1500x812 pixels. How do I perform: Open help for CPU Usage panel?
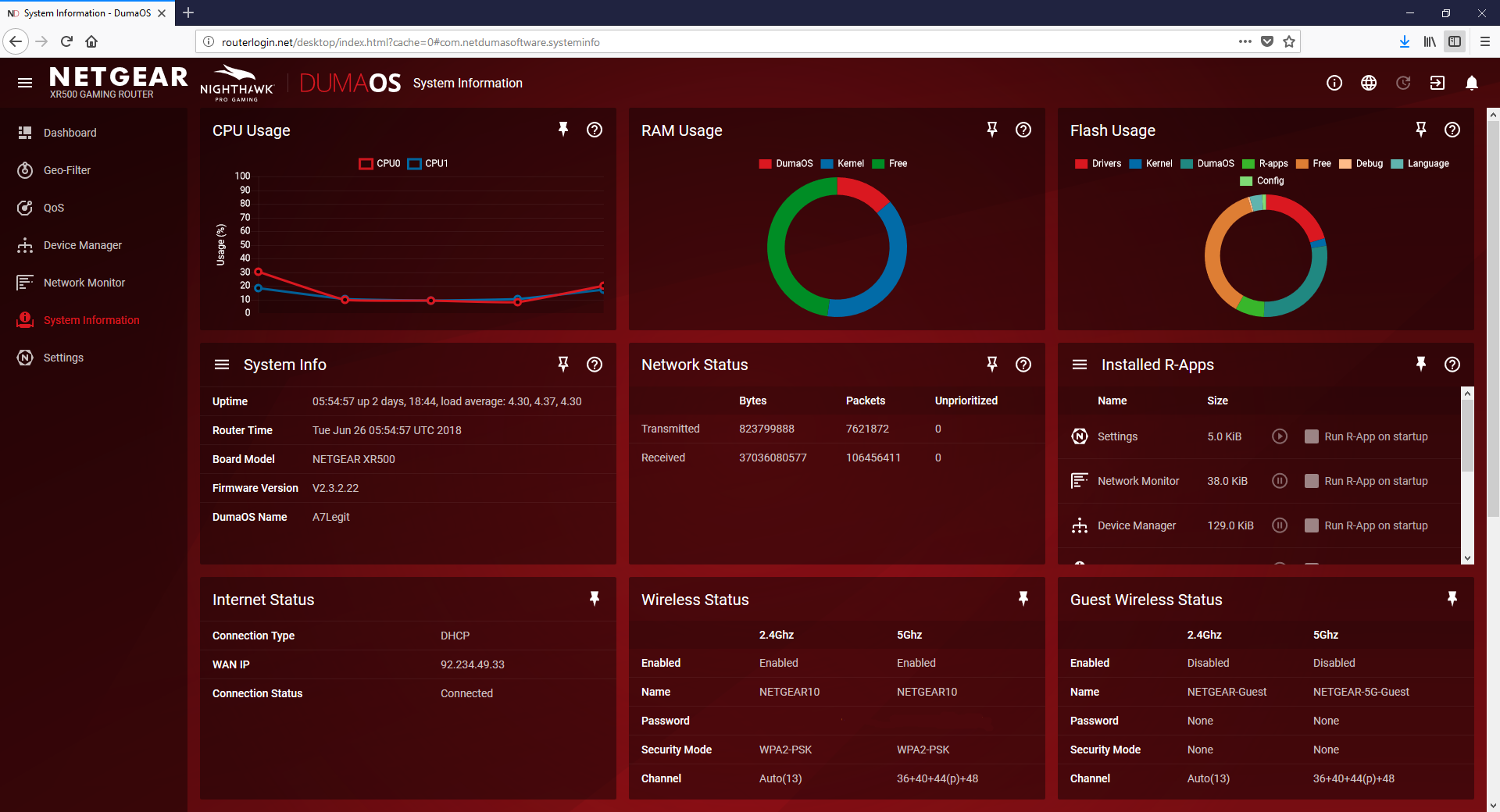595,130
